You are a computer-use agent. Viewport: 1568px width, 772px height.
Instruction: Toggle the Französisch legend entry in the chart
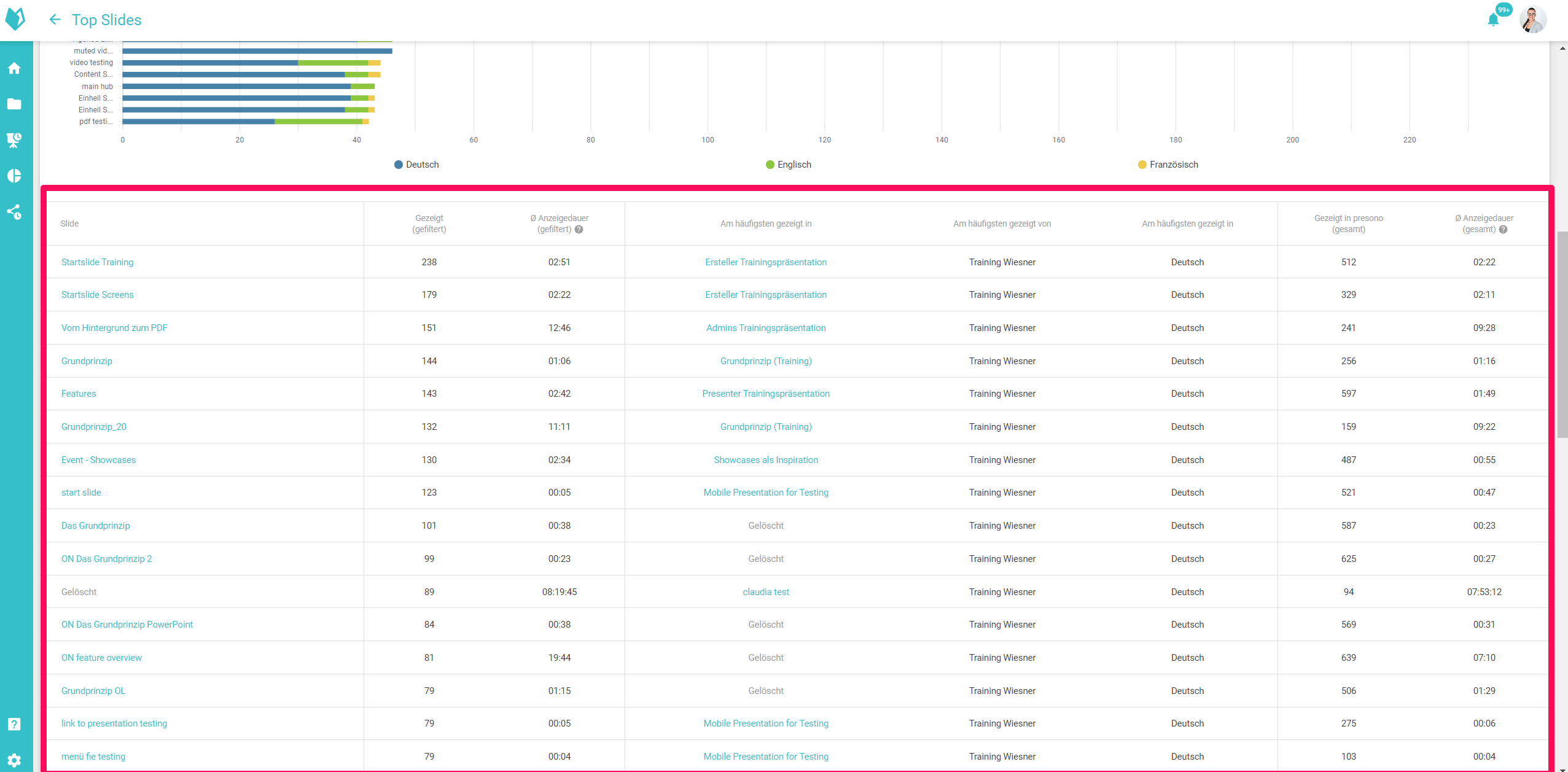[x=1168, y=165]
